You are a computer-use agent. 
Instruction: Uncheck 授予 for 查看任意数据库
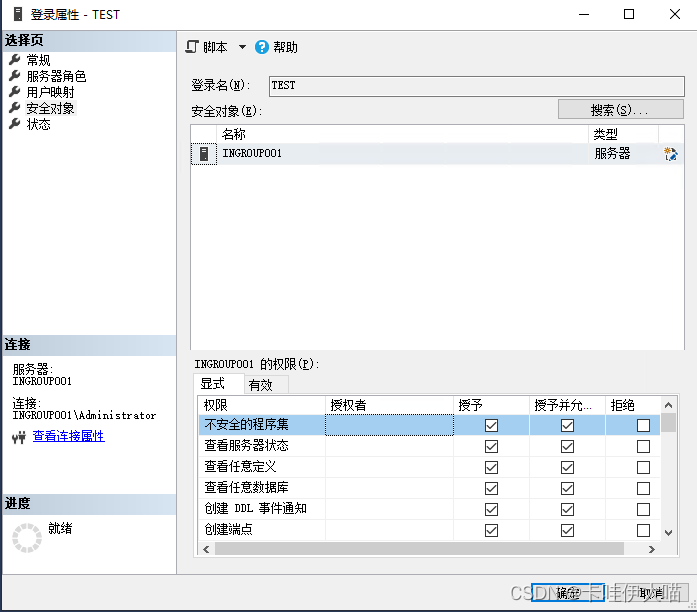(491, 488)
